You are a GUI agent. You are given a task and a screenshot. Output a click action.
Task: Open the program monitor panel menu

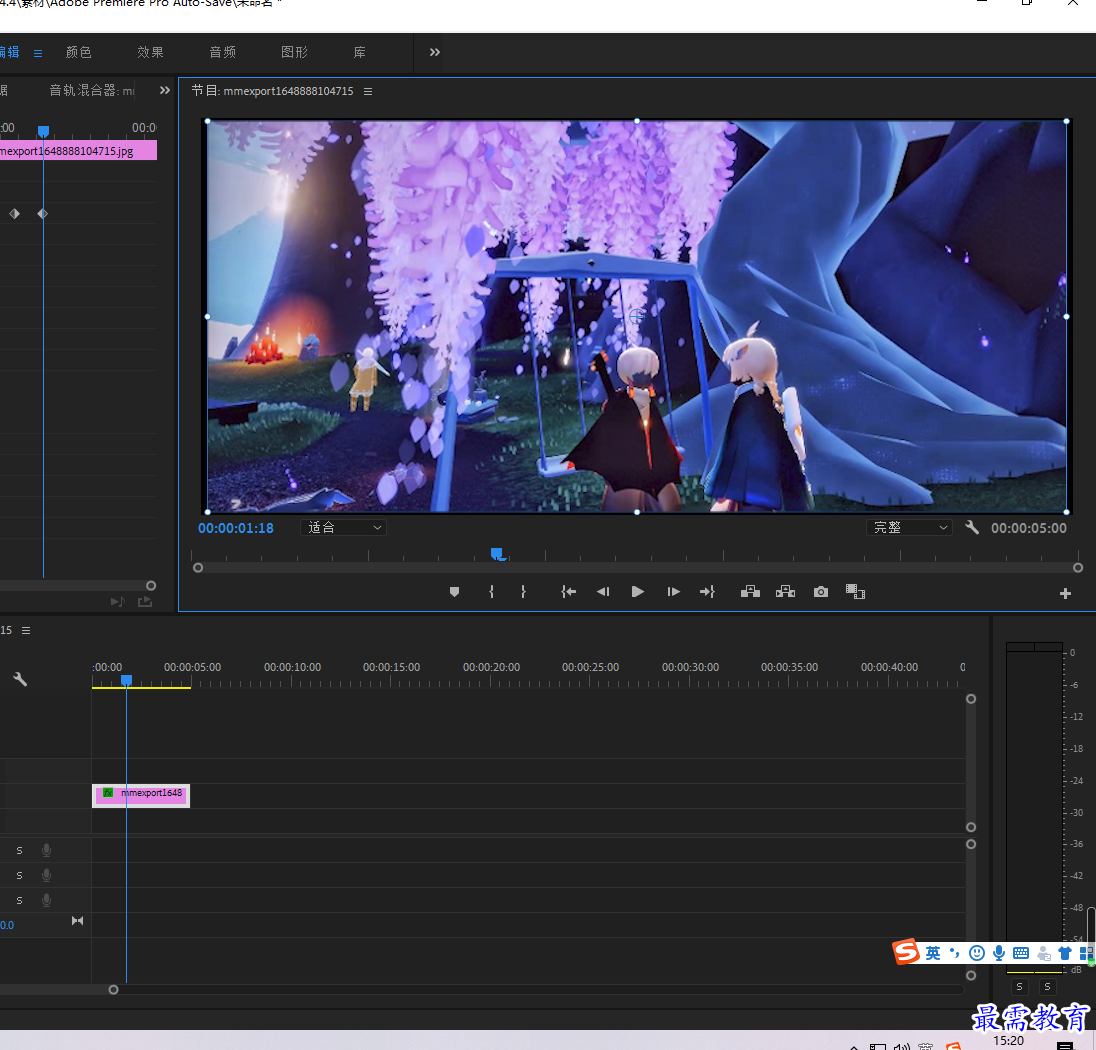pyautogui.click(x=368, y=91)
